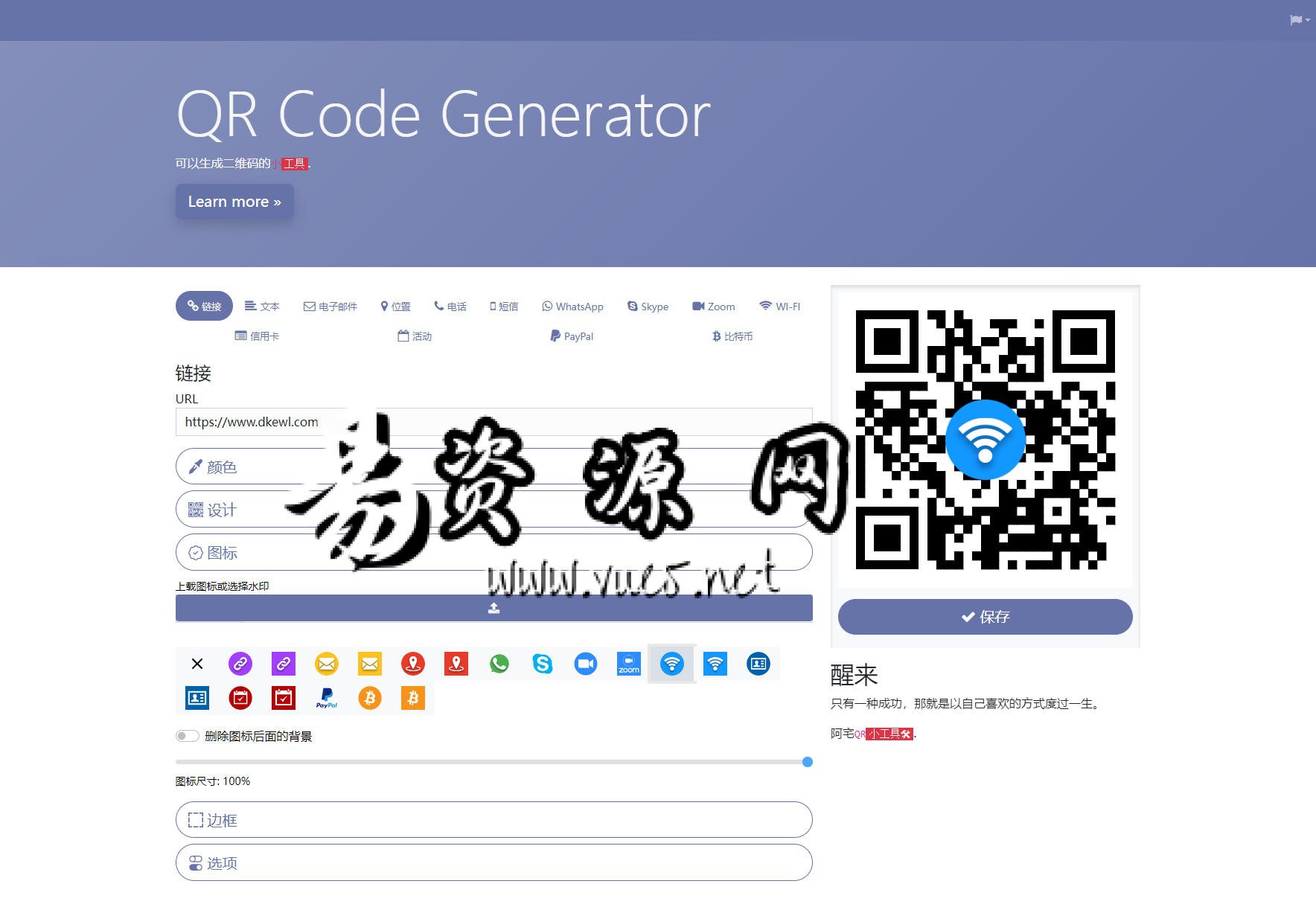The width and height of the screenshot is (1316, 910).
Task: Select the no-icon X option
Action: (x=197, y=664)
